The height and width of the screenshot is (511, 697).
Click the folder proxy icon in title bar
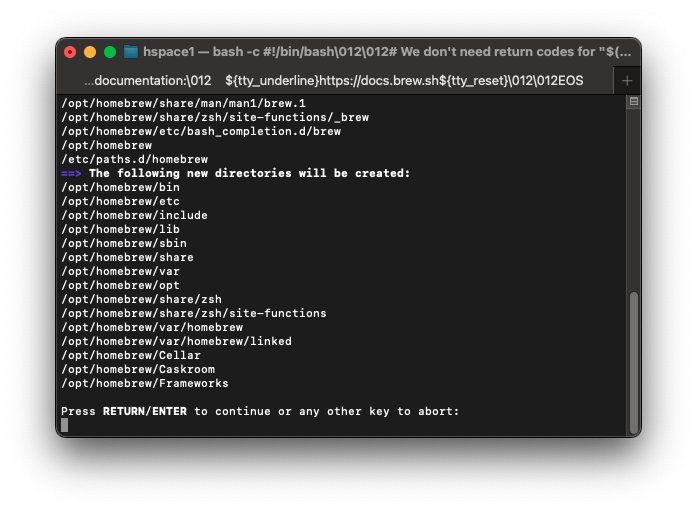tap(131, 52)
